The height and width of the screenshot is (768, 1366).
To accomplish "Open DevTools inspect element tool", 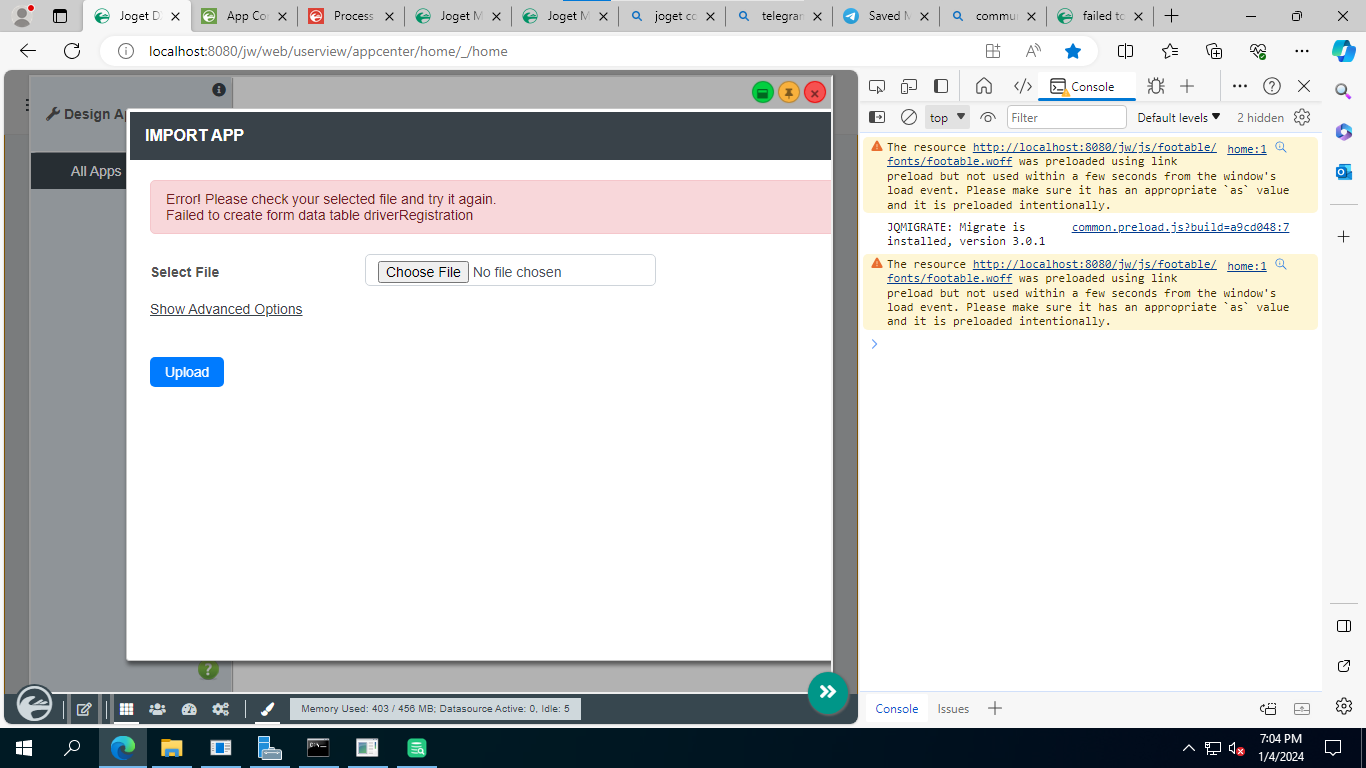I will [877, 86].
